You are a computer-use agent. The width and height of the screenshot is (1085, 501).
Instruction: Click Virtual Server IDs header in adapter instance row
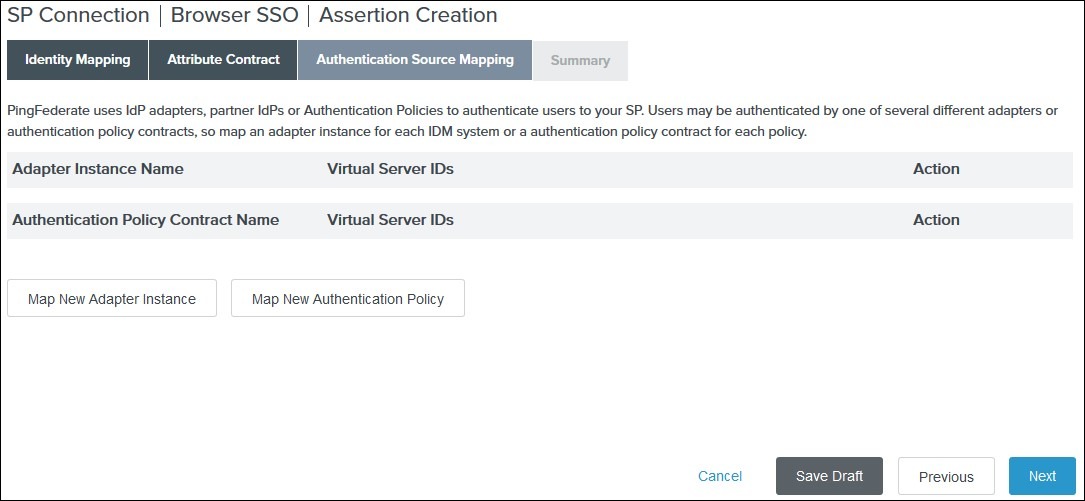390,169
